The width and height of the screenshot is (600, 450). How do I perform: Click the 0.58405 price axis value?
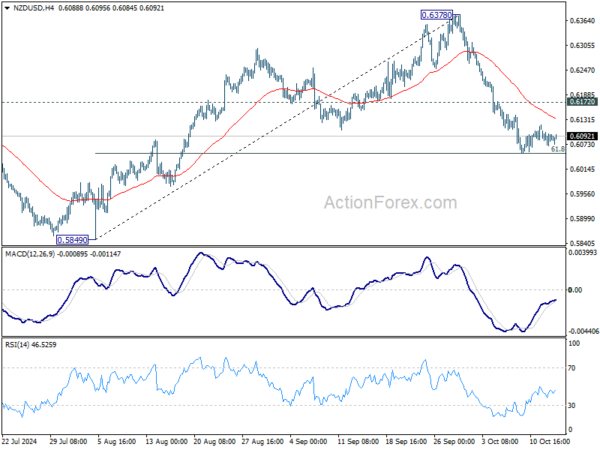(x=583, y=243)
